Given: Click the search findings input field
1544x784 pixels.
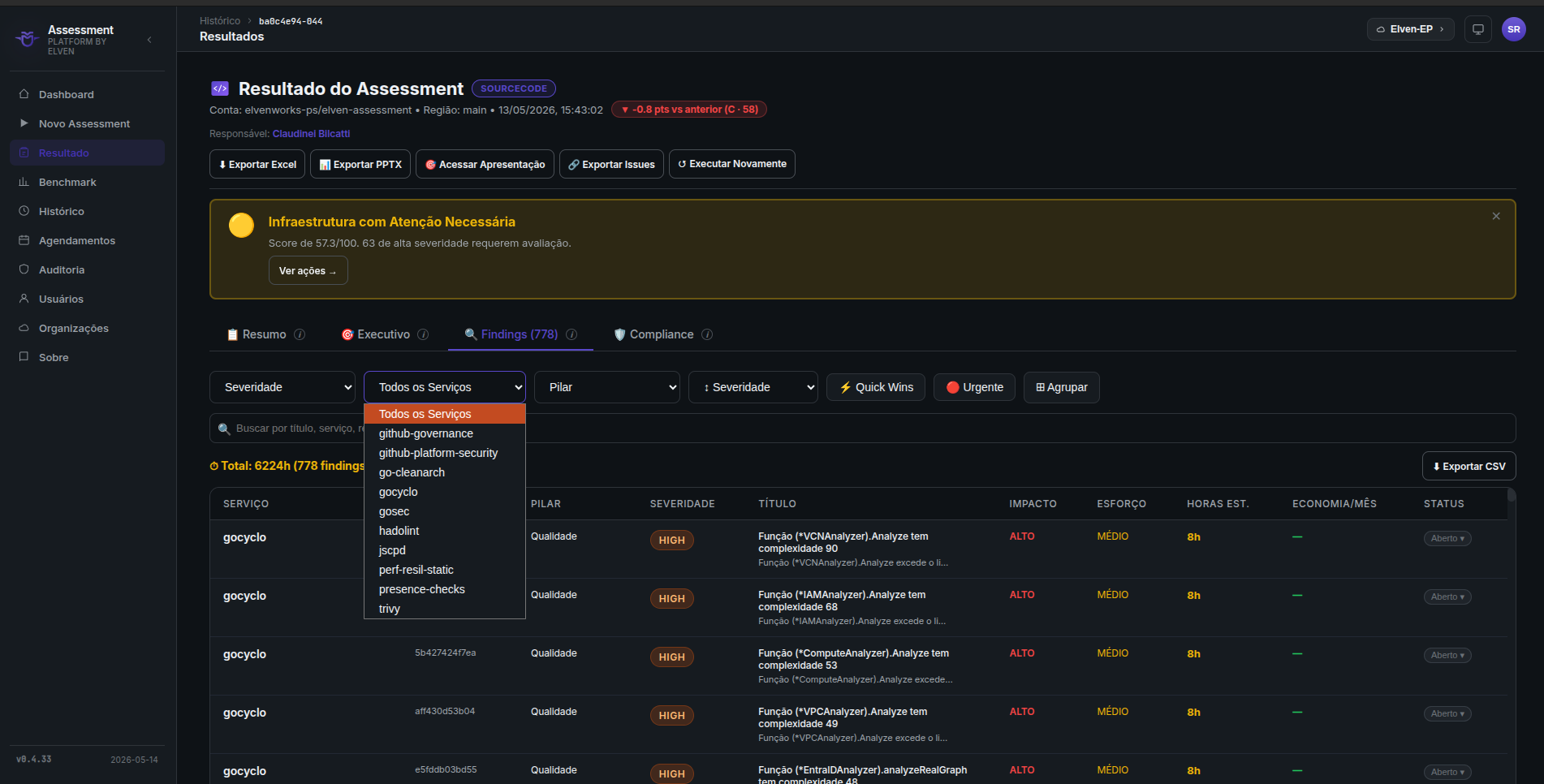Looking at the screenshot, I should tap(862, 429).
